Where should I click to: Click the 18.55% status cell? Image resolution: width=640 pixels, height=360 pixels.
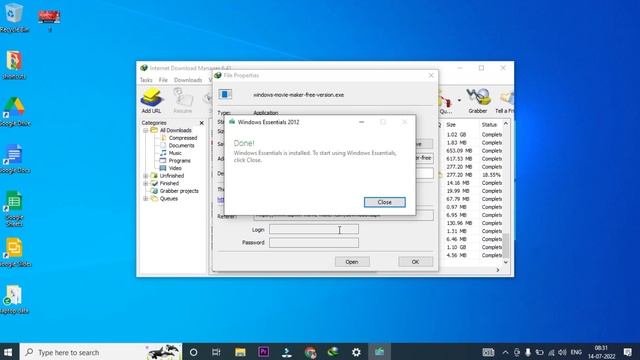pos(491,175)
